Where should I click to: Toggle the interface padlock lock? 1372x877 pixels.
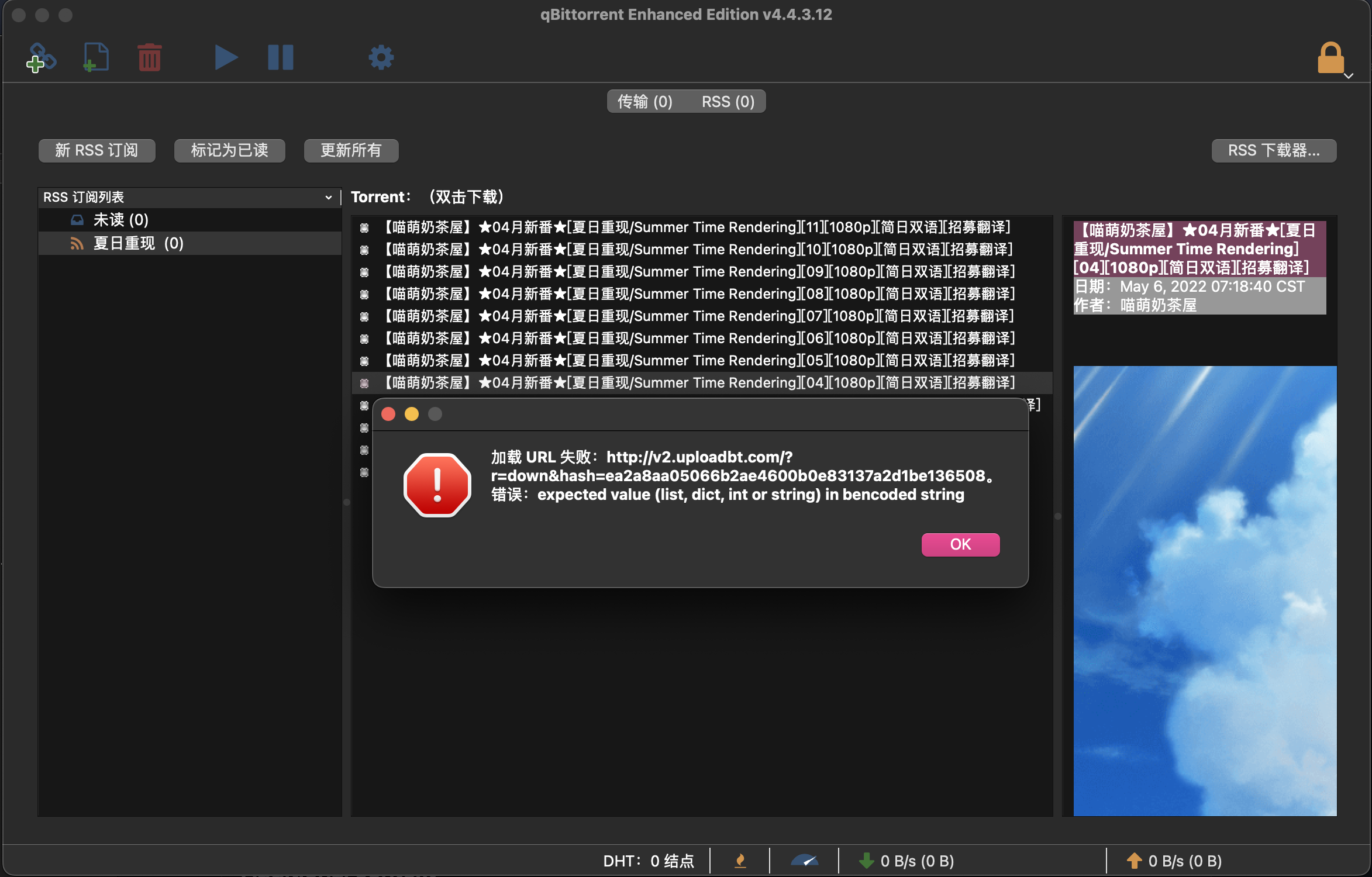[1331, 57]
